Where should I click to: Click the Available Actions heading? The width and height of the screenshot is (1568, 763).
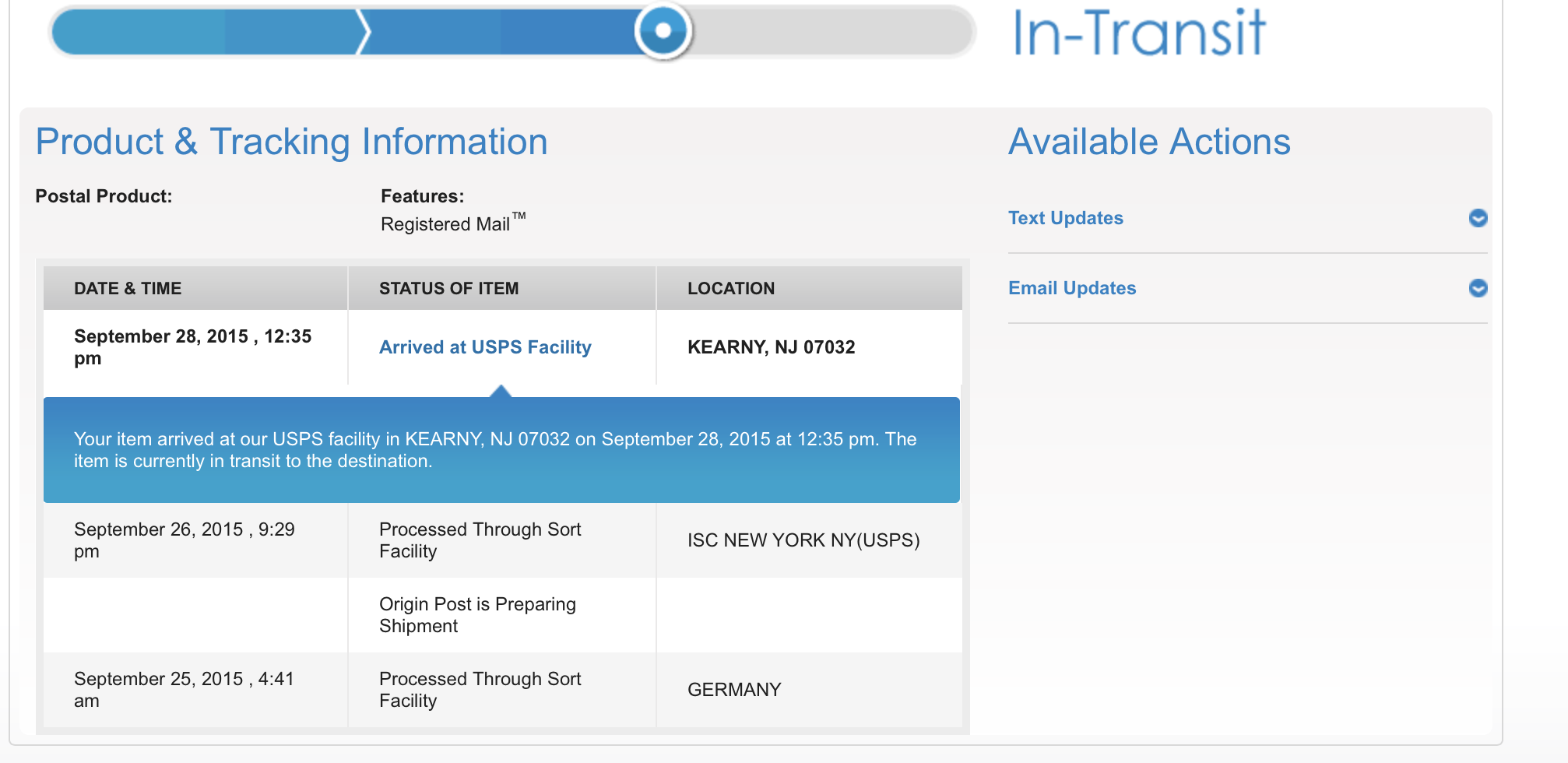1149,142
